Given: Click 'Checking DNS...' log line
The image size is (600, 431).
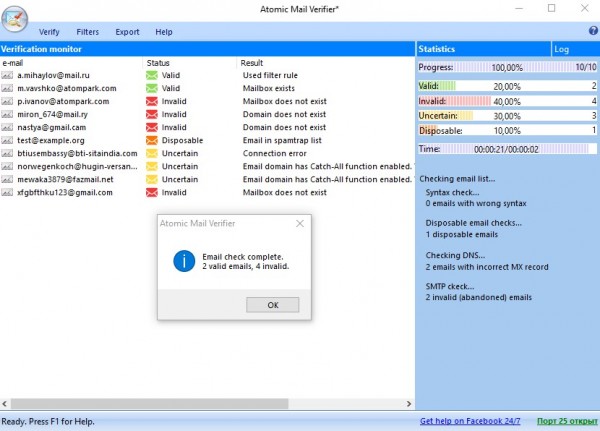Looking at the screenshot, I should [455, 255].
